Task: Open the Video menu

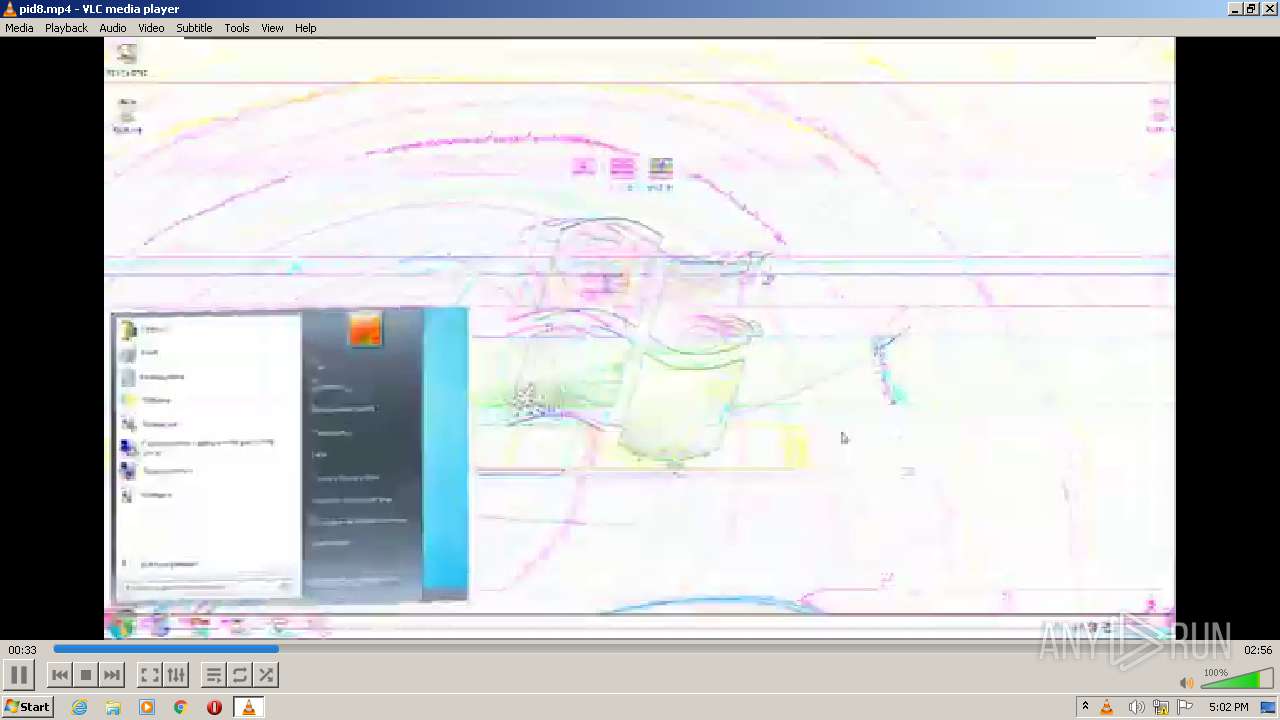Action: (151, 28)
